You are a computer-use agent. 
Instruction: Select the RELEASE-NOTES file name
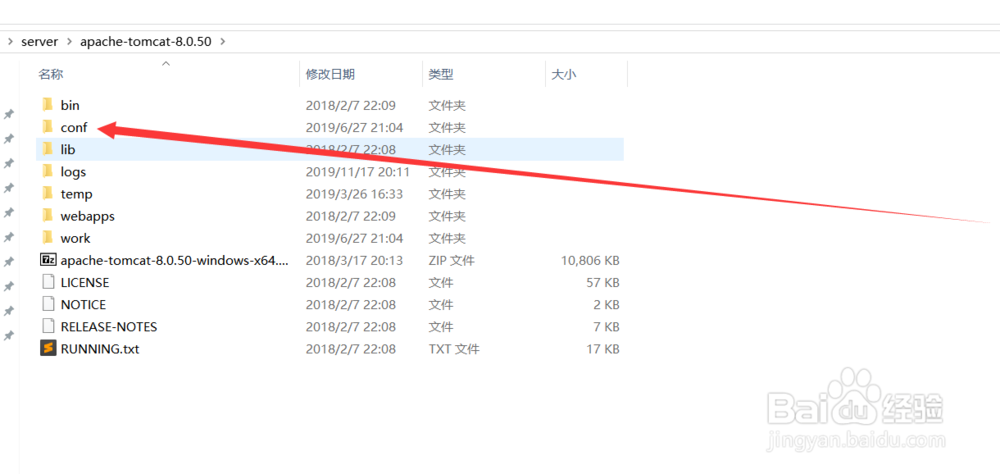pyautogui.click(x=109, y=327)
